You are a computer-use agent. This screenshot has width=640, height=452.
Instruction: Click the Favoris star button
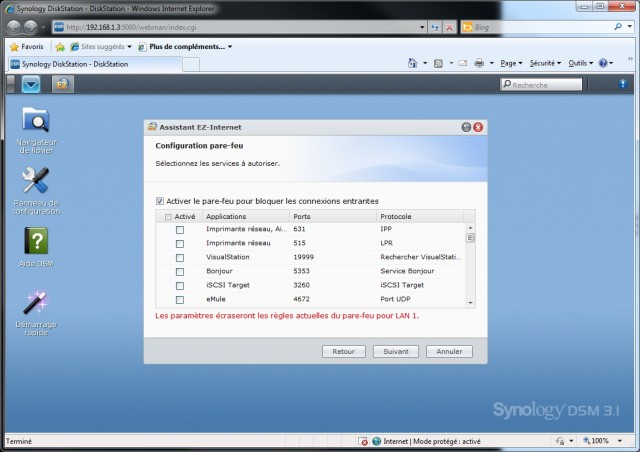coord(27,47)
